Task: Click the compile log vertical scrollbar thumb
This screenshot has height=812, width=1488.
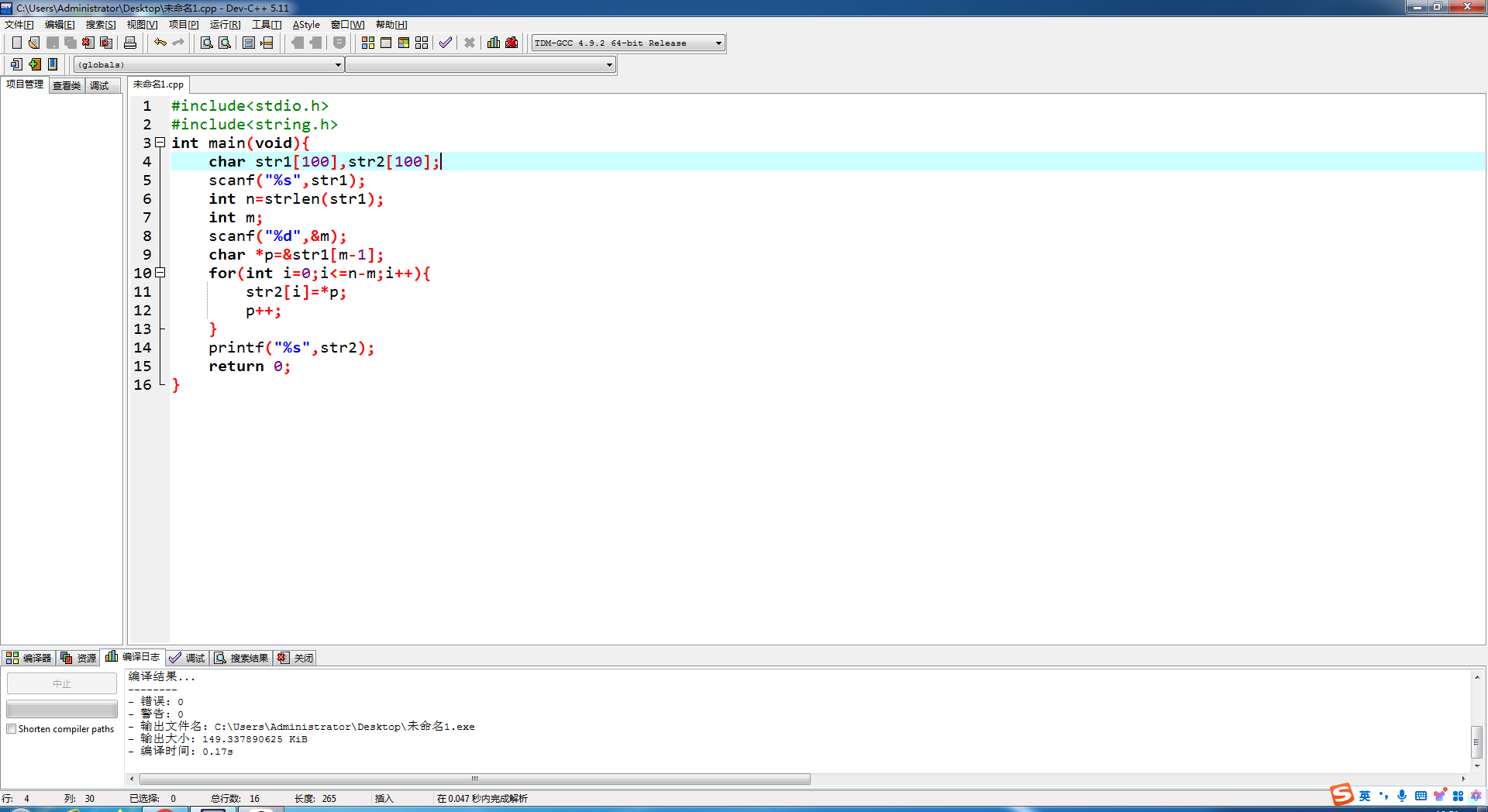Action: tap(1477, 742)
